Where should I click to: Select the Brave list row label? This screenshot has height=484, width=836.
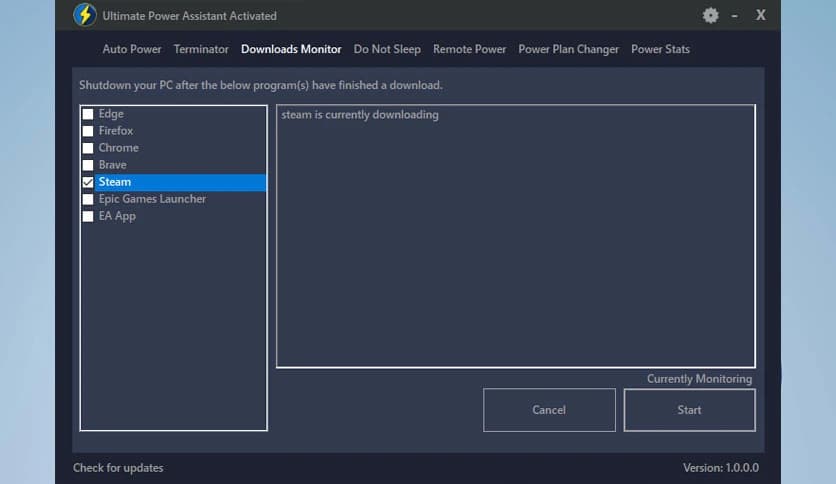coord(112,165)
